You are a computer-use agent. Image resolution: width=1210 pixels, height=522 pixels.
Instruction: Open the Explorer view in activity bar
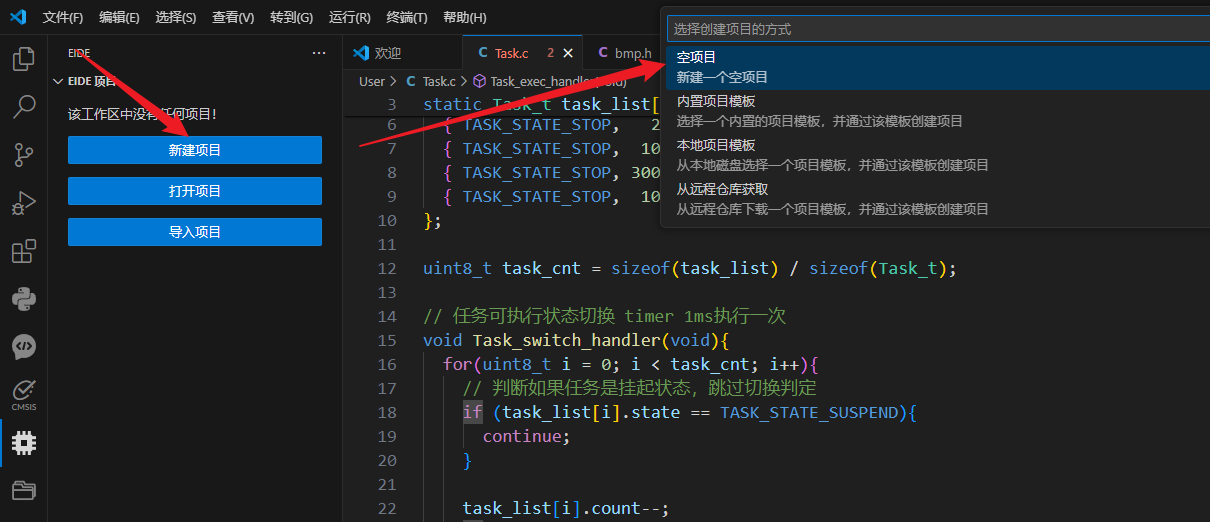point(23,59)
